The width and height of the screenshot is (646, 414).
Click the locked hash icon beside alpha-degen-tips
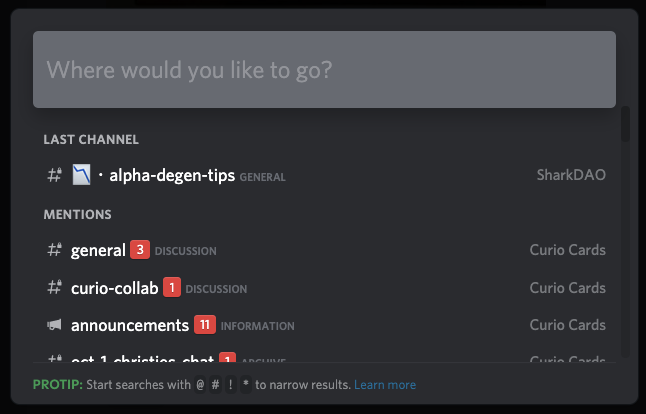coord(54,175)
